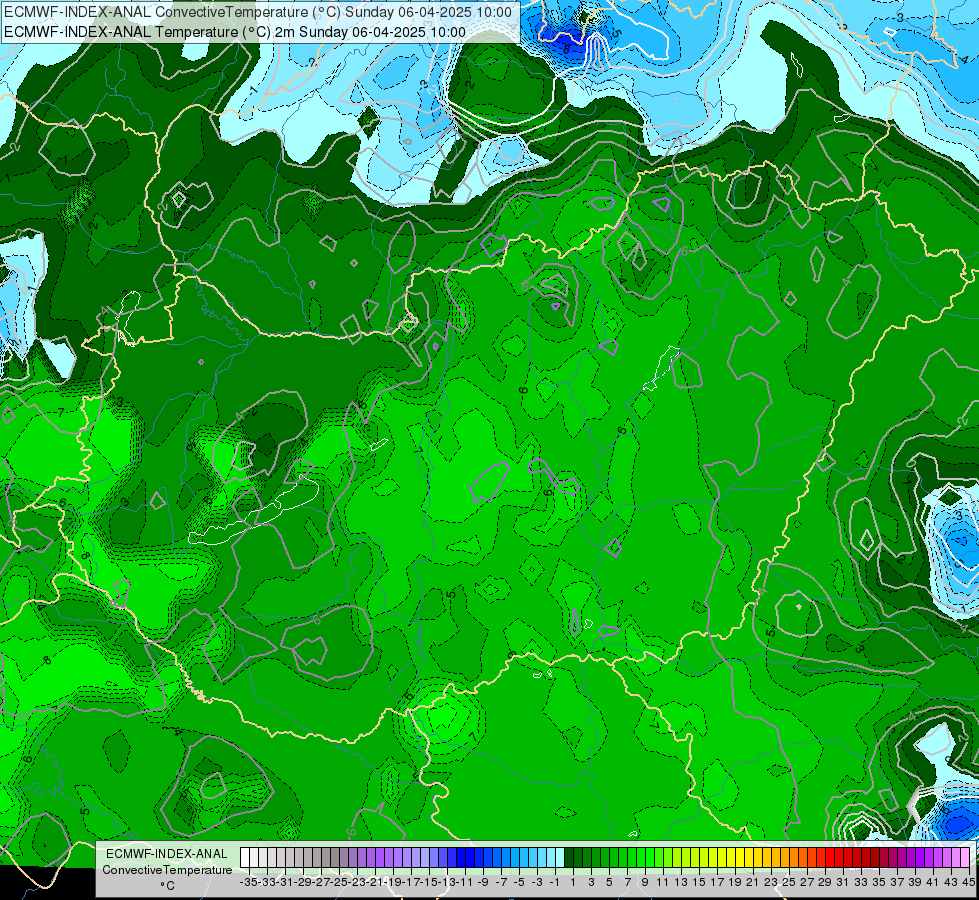The height and width of the screenshot is (900, 979).
Task: Click the legend value 31
Action: 842,882
